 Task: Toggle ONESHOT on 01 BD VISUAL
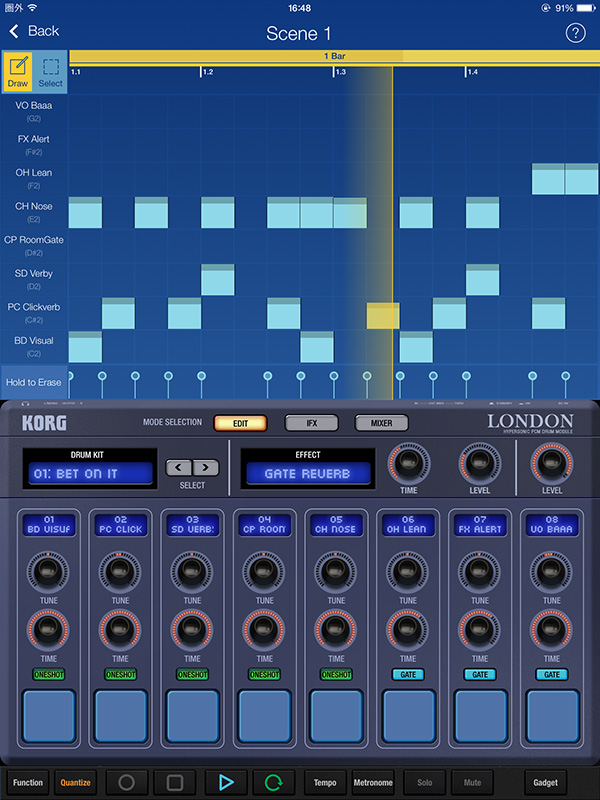tap(49, 674)
